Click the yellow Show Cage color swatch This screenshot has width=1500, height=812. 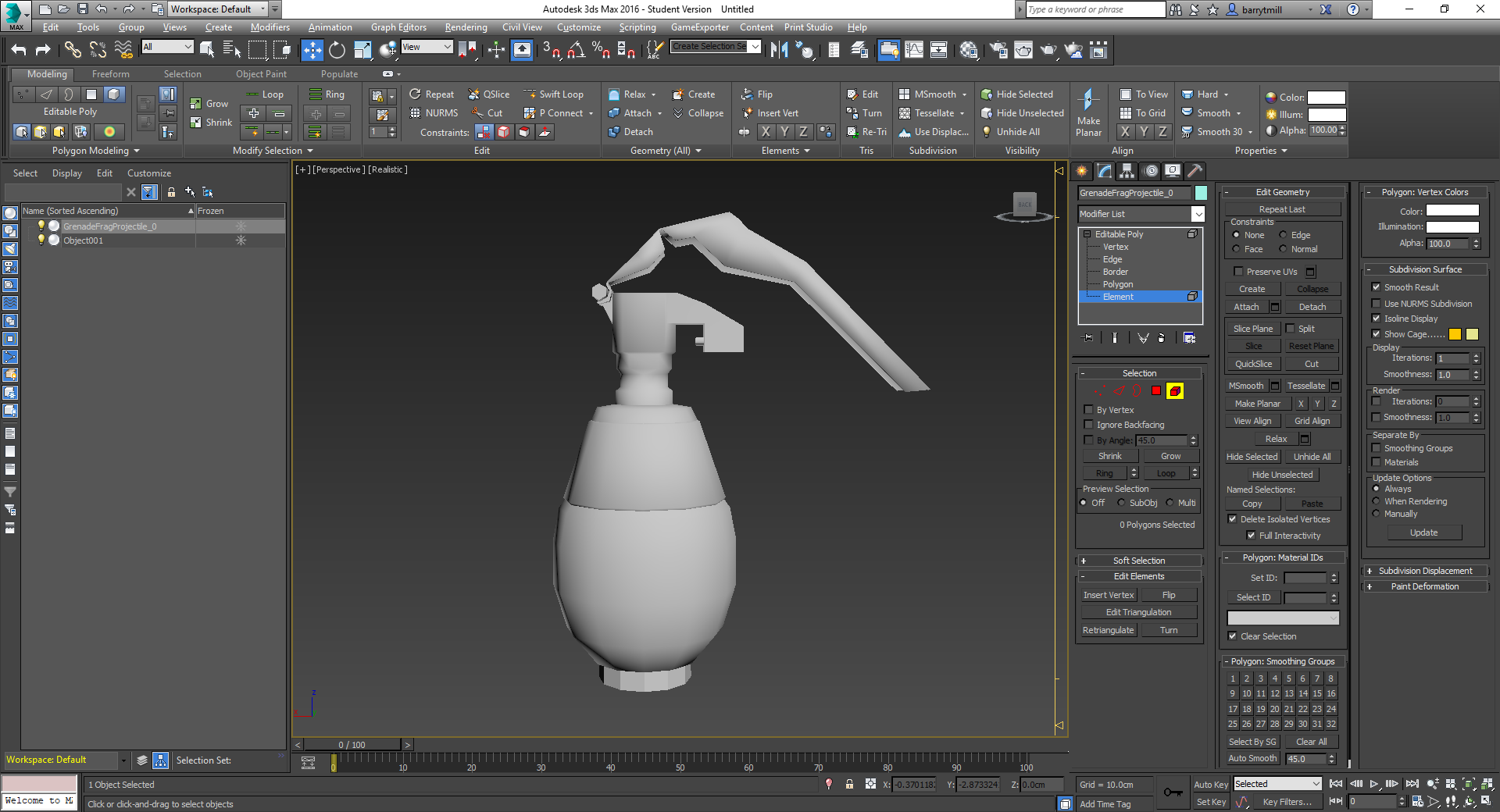(x=1455, y=334)
